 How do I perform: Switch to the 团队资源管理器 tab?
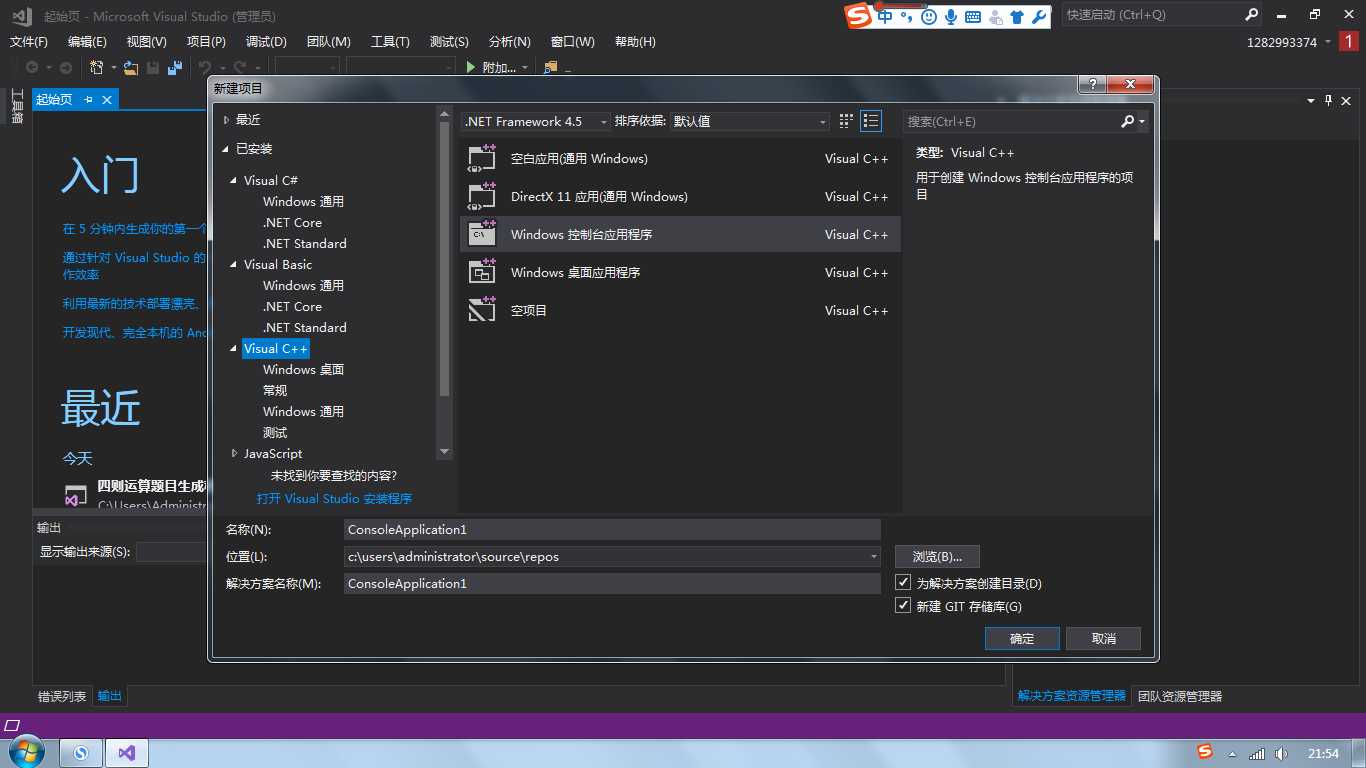point(1180,696)
